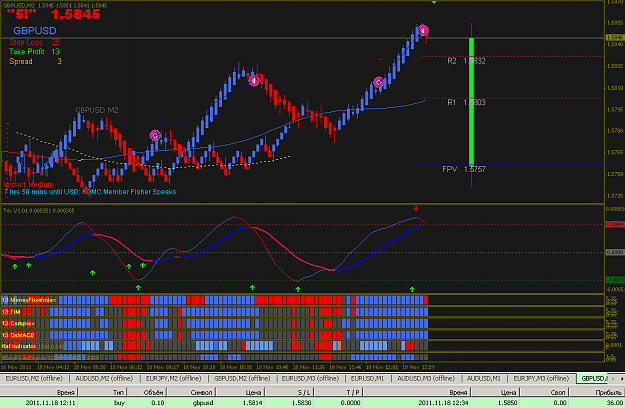Click the close time cell 2011.11.18 12:34
The width and height of the screenshot is (625, 408).
pyautogui.click(x=443, y=403)
